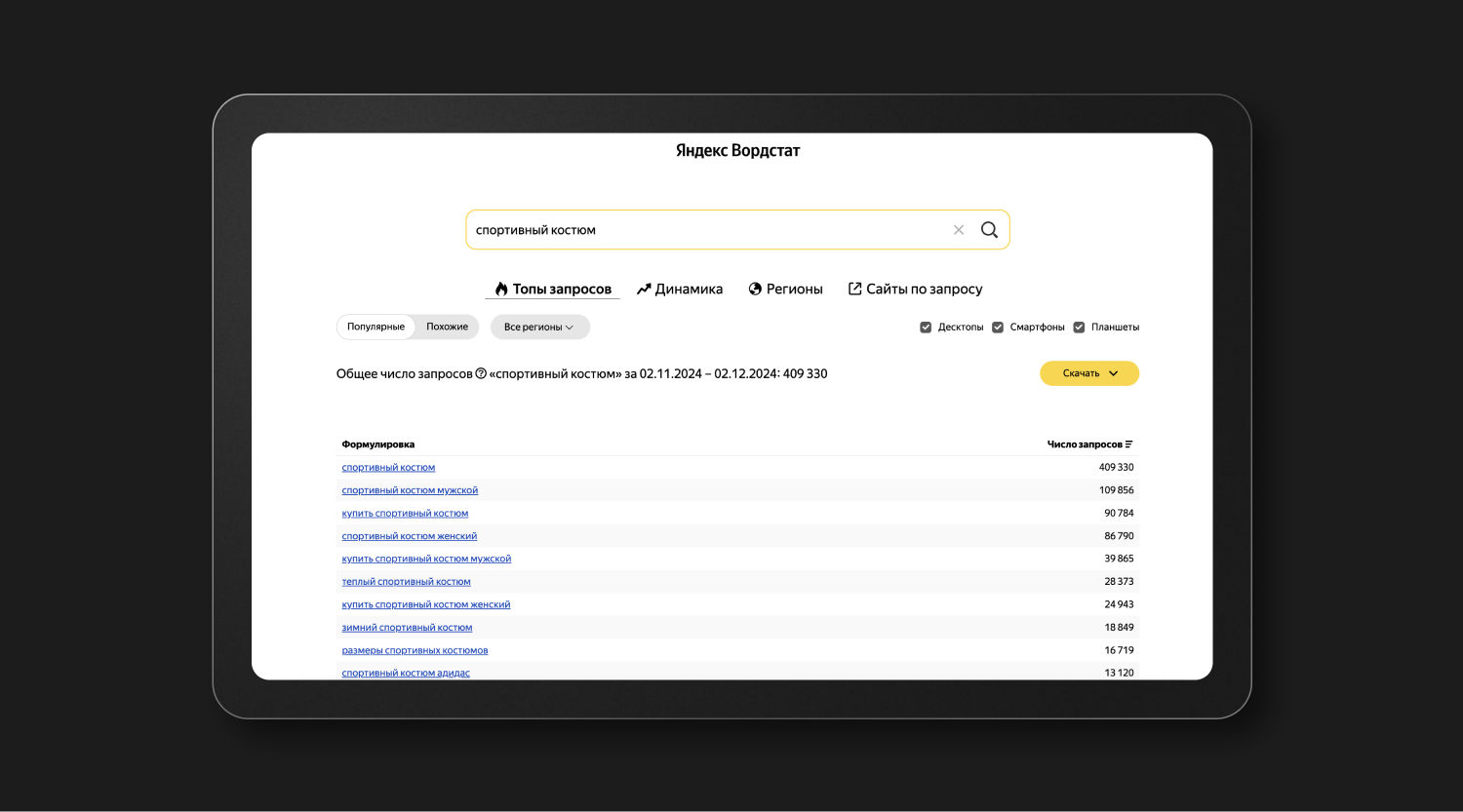Click the value '16 719'
This screenshot has height=812, width=1463.
[1119, 650]
